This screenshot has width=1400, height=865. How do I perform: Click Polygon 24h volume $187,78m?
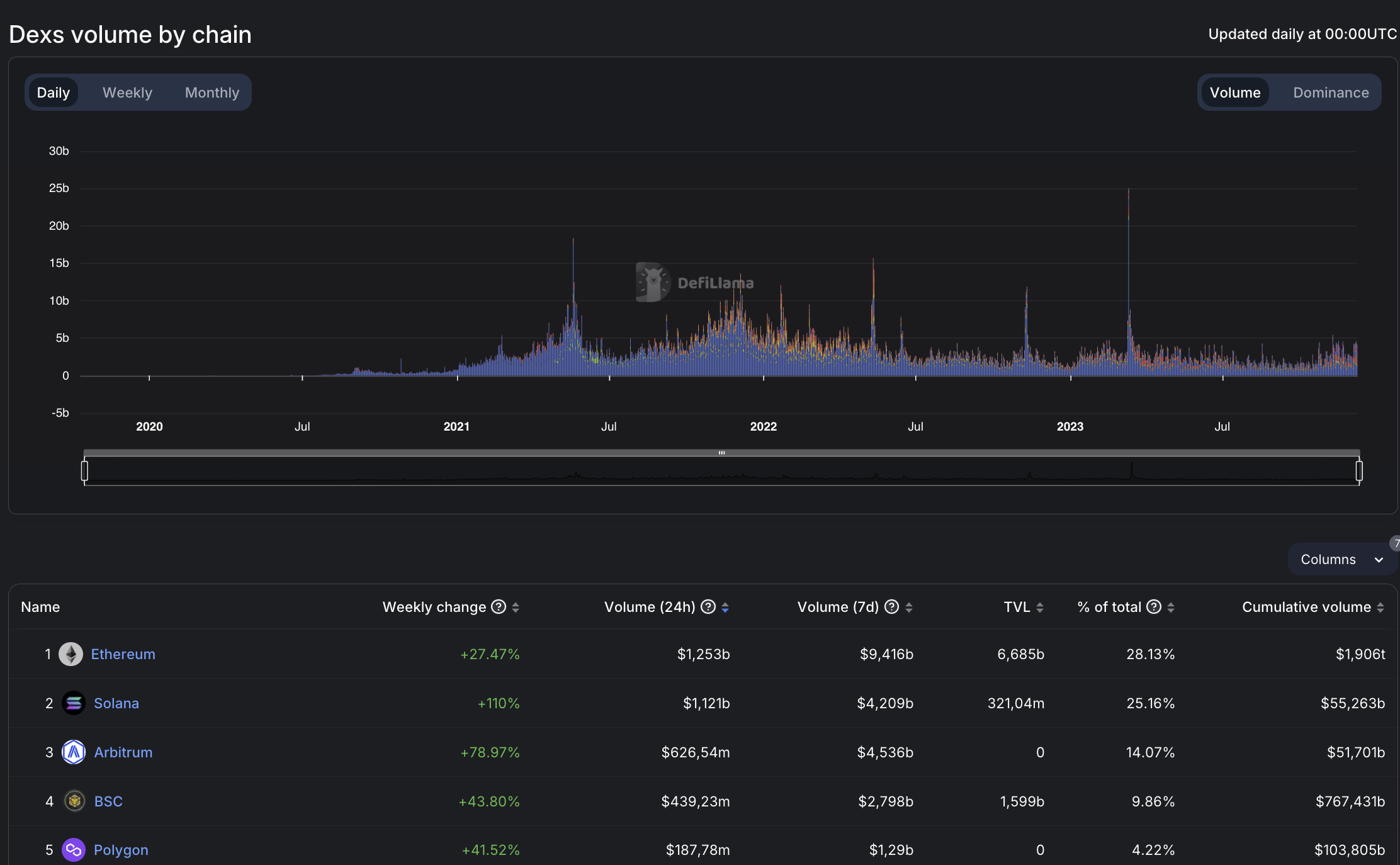(x=698, y=850)
